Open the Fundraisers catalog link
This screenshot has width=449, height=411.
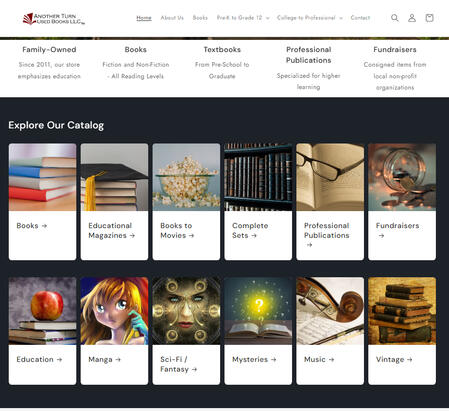pos(397,230)
